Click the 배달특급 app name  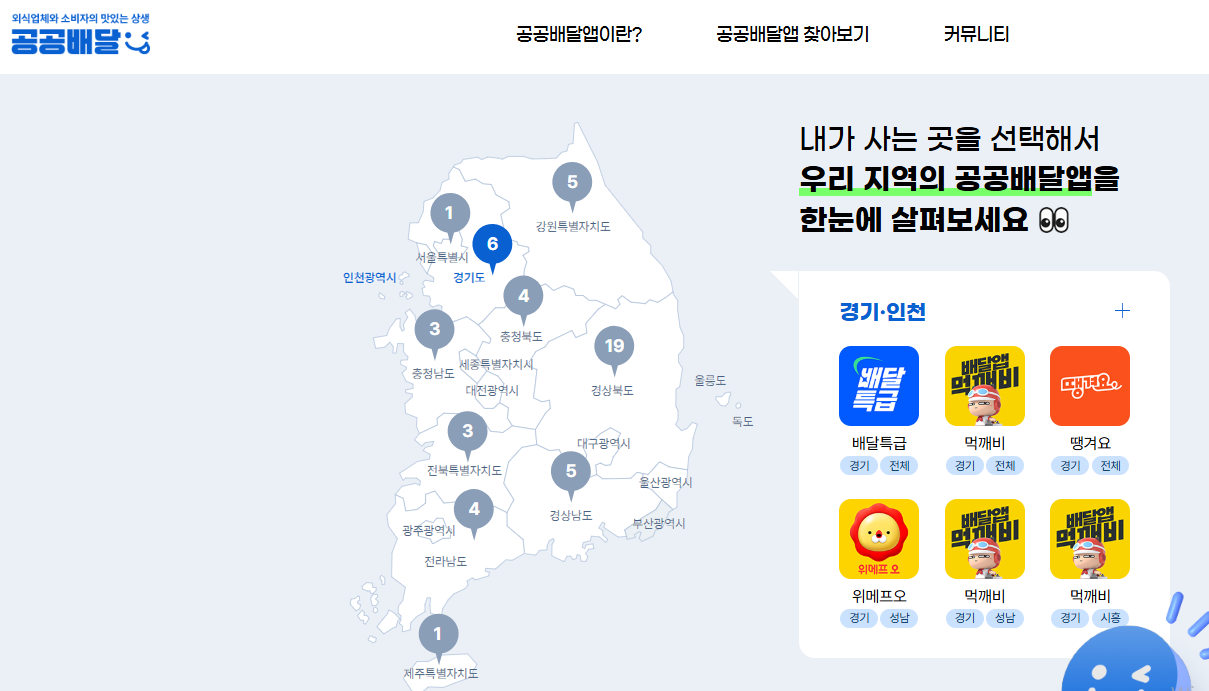(879, 443)
